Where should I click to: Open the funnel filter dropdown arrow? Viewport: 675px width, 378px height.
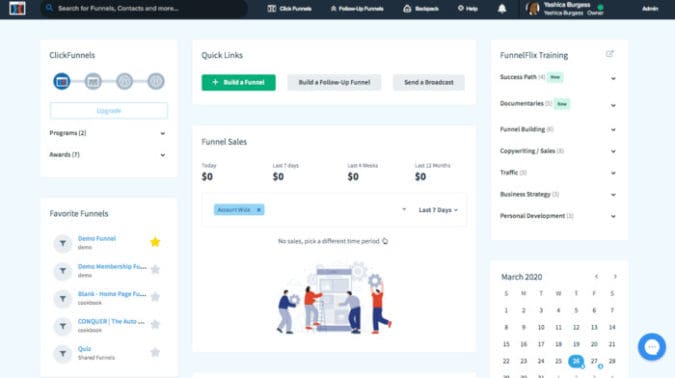click(x=404, y=210)
